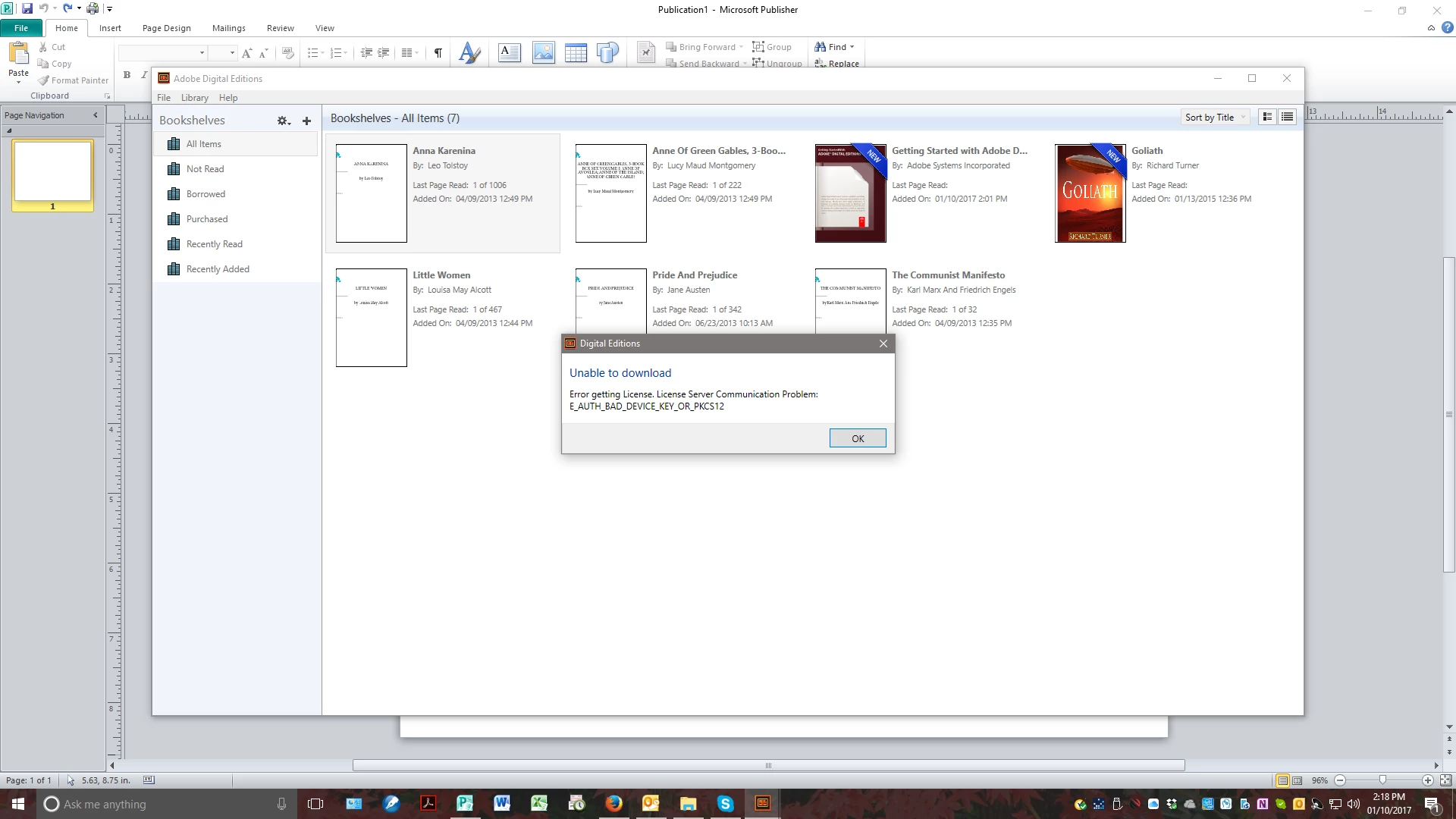Select the Borrowed bookshelf
This screenshot has height=819, width=1456.
point(206,194)
